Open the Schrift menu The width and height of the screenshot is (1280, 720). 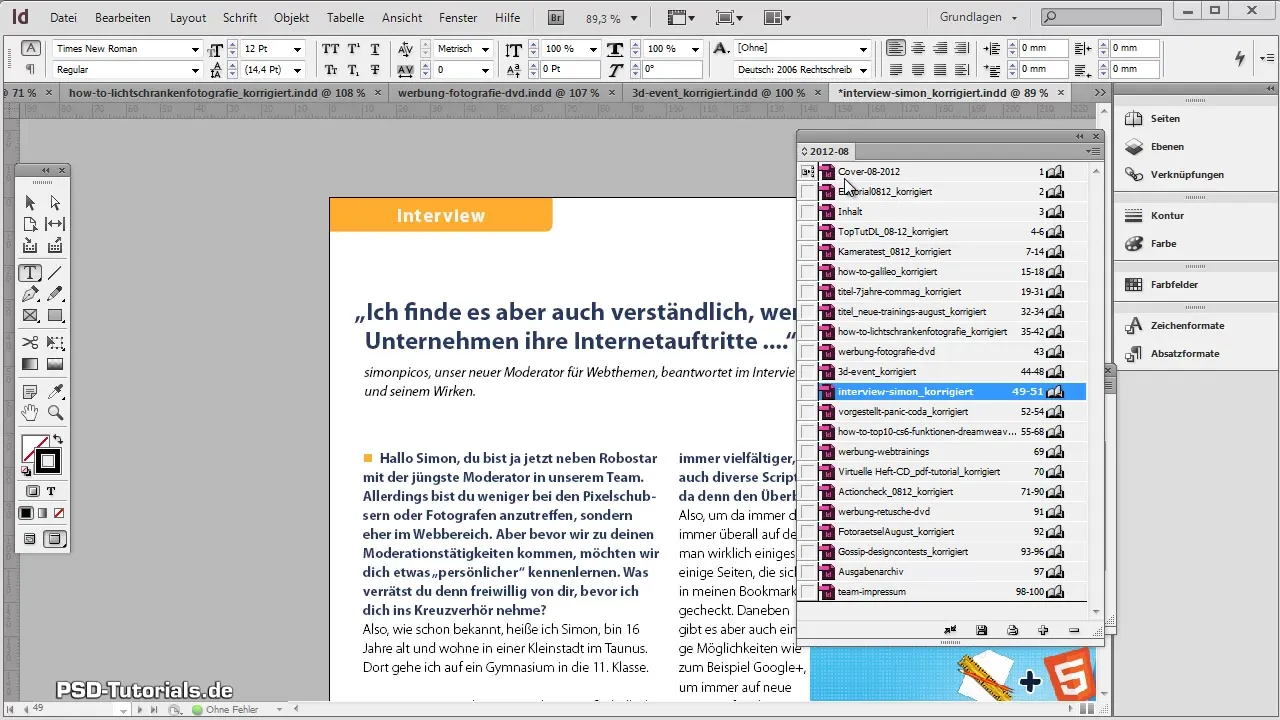point(240,18)
